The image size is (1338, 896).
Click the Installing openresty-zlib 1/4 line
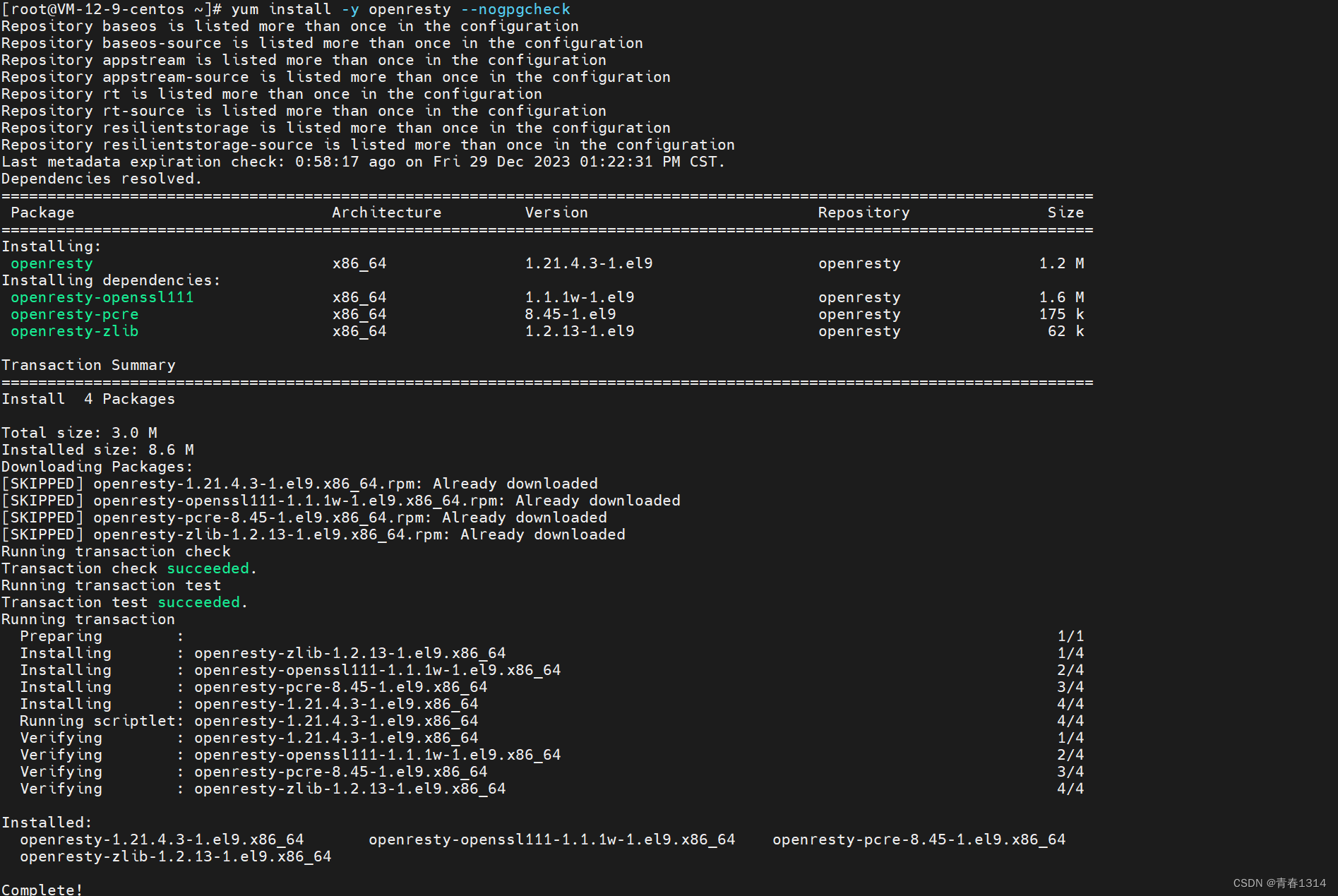point(552,653)
